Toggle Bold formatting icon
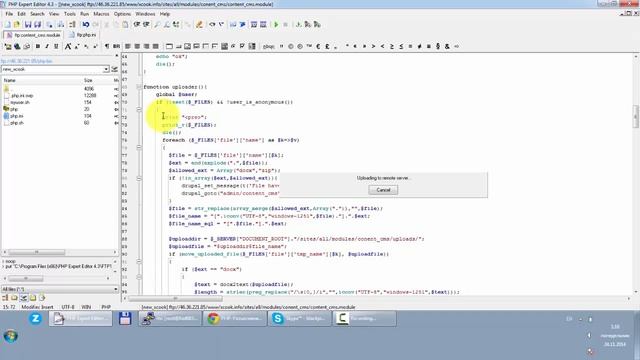Screen dimensions: 640x360 [x=38, y=47]
